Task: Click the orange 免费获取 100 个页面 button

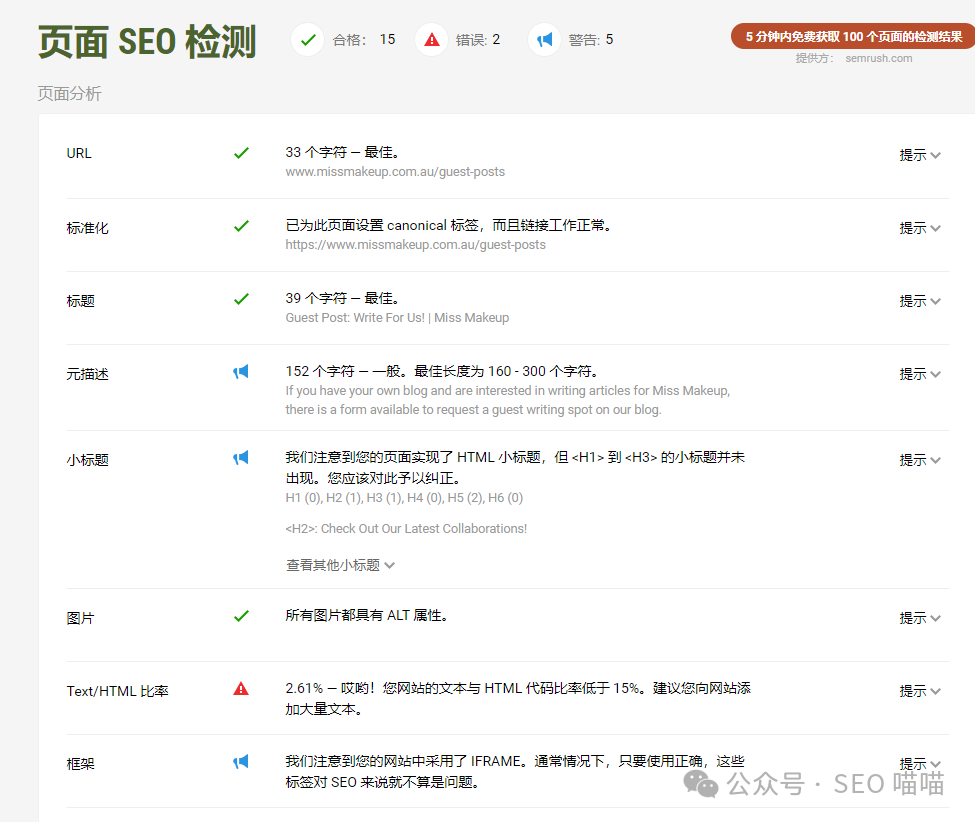Action: click(853, 37)
